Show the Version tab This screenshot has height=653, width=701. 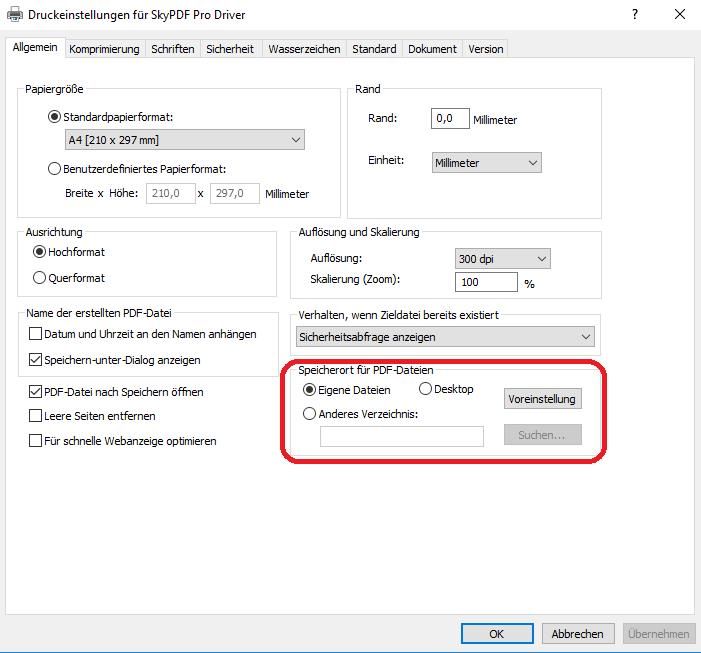point(486,49)
